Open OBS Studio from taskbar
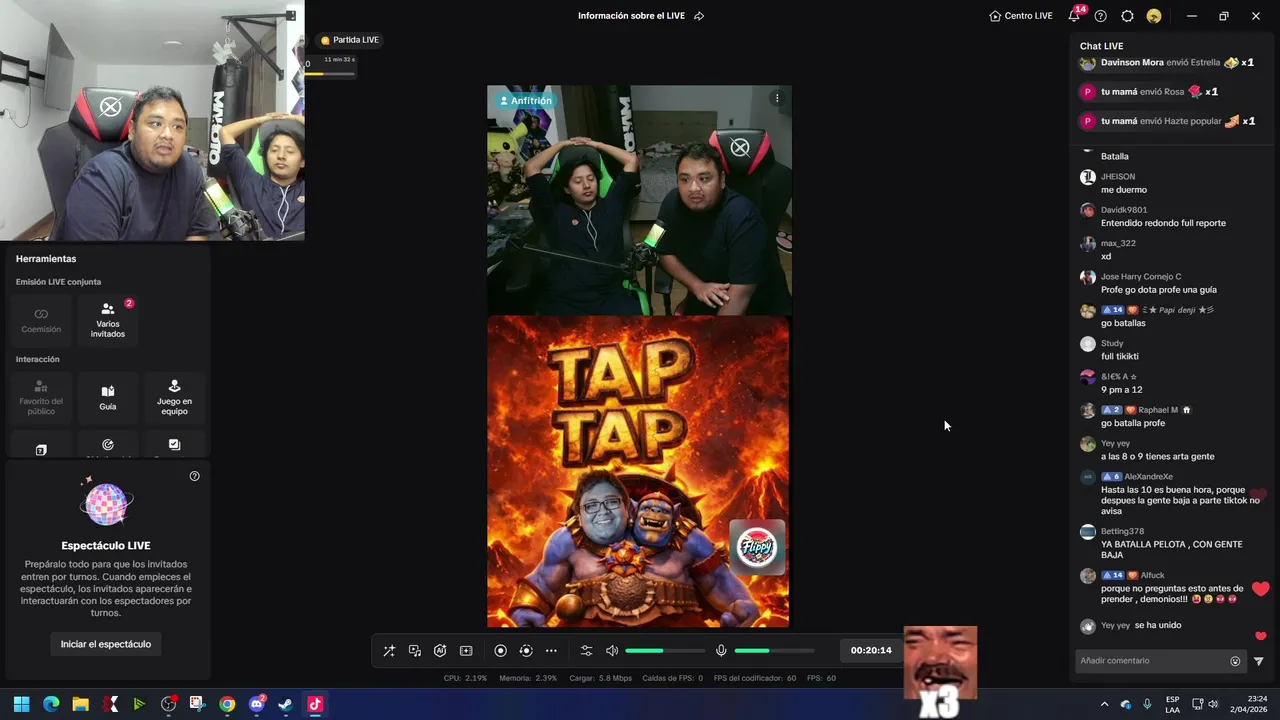 click(x=168, y=704)
